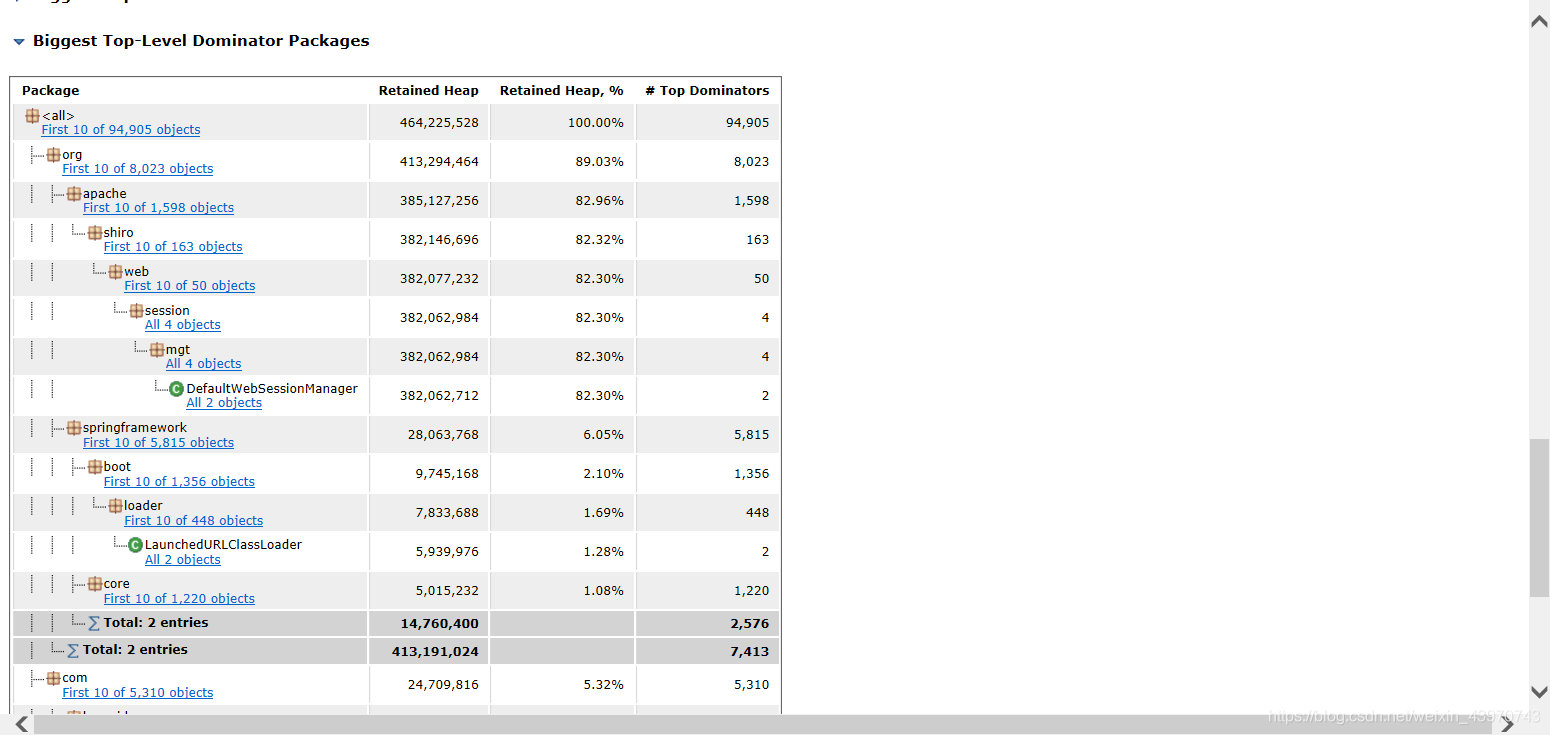Viewport: 1550px width, 735px height.
Task: Select springframework package name
Action: tap(135, 428)
